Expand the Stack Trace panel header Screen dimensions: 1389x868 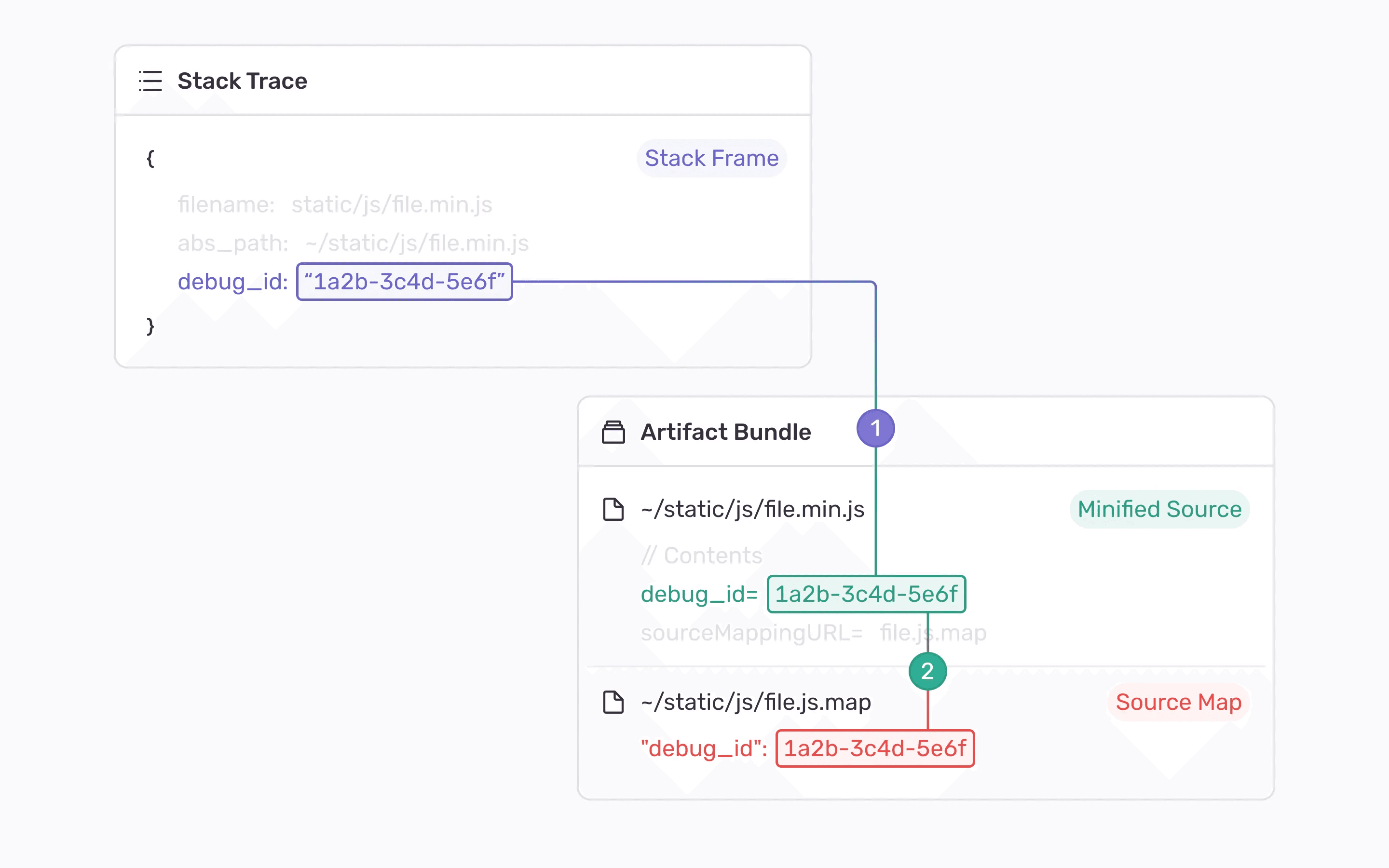[x=459, y=81]
